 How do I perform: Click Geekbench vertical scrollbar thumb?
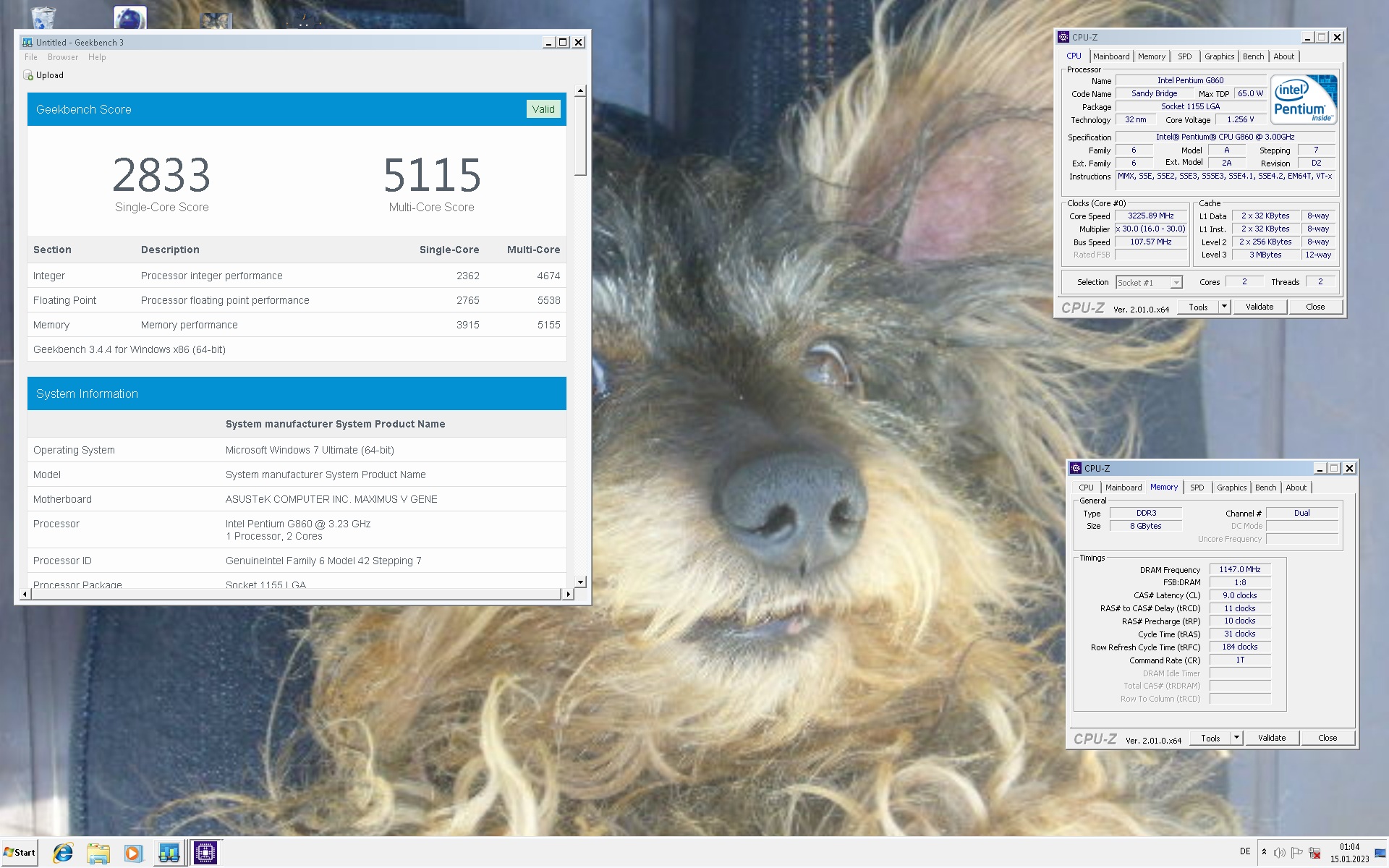580,137
